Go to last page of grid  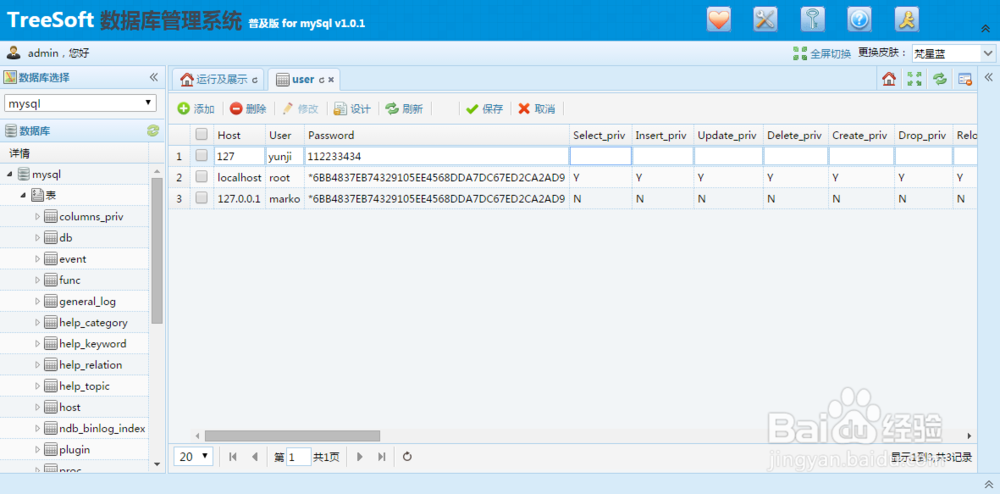381,456
